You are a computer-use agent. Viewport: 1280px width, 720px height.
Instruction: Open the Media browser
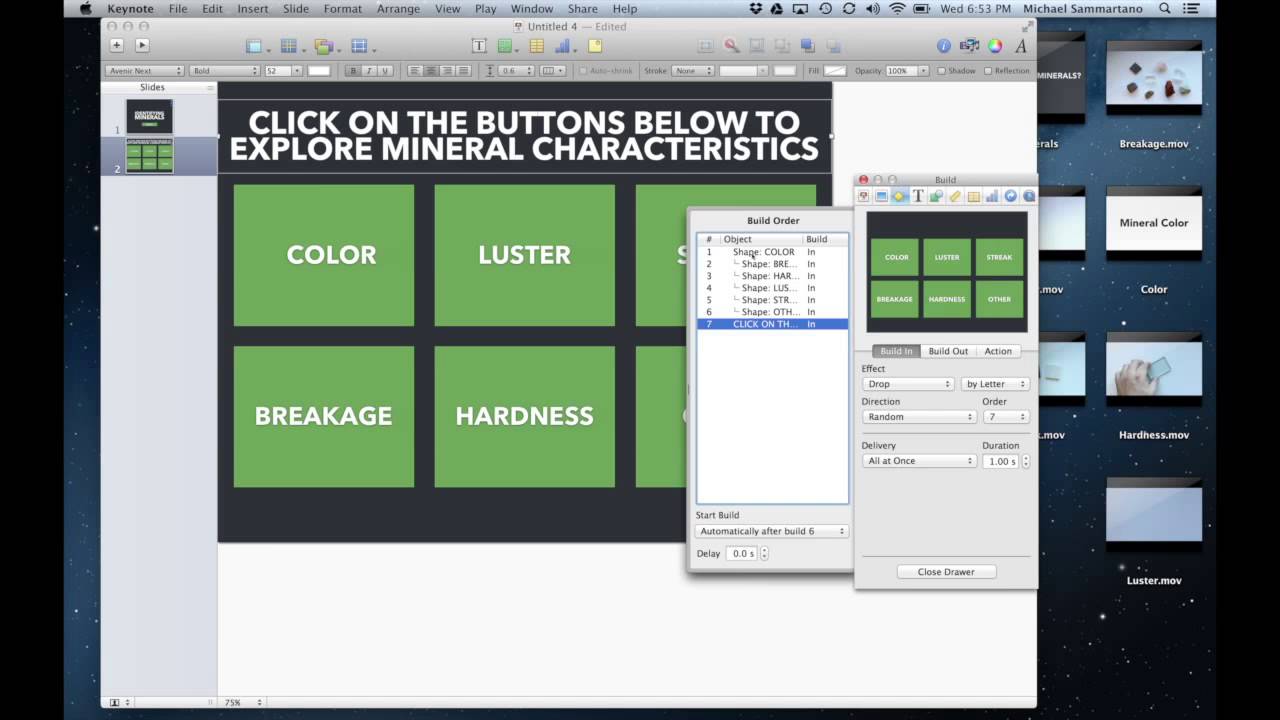point(969,46)
